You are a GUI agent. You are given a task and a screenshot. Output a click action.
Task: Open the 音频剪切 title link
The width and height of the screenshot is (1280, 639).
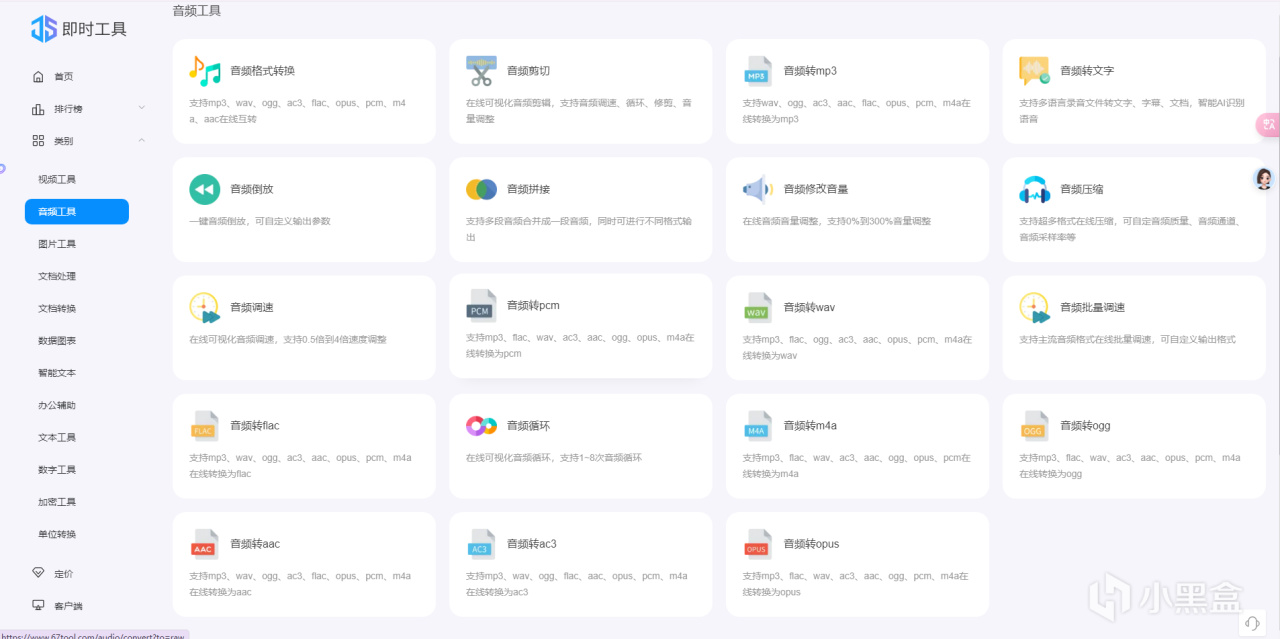point(528,71)
